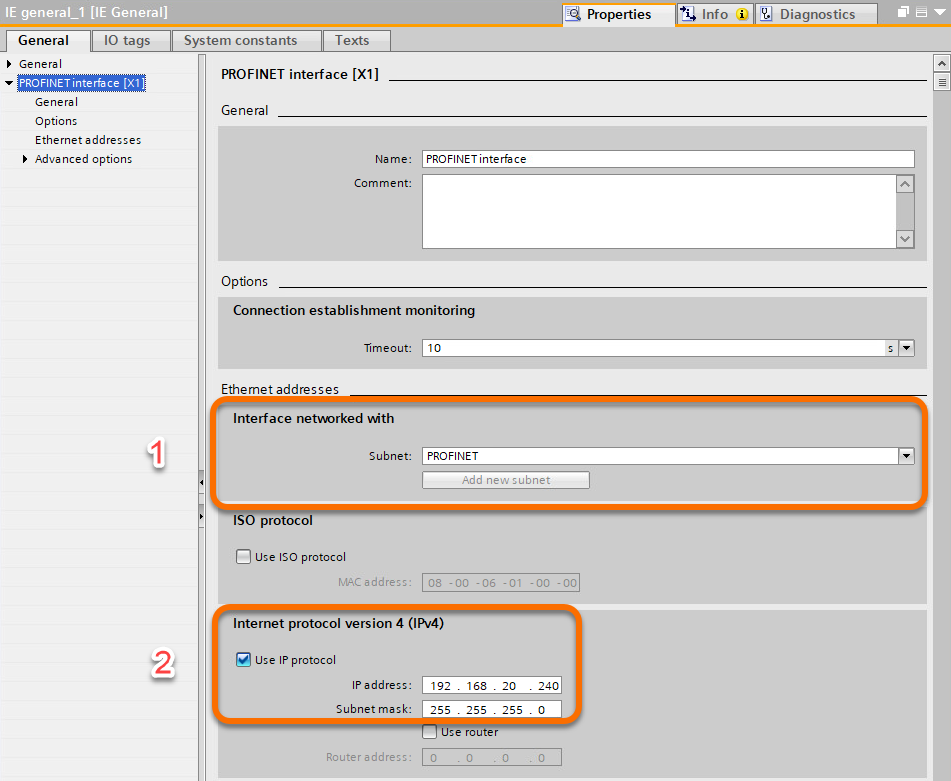This screenshot has width=951, height=781.
Task: Open the Properties tab
Action: pos(619,14)
